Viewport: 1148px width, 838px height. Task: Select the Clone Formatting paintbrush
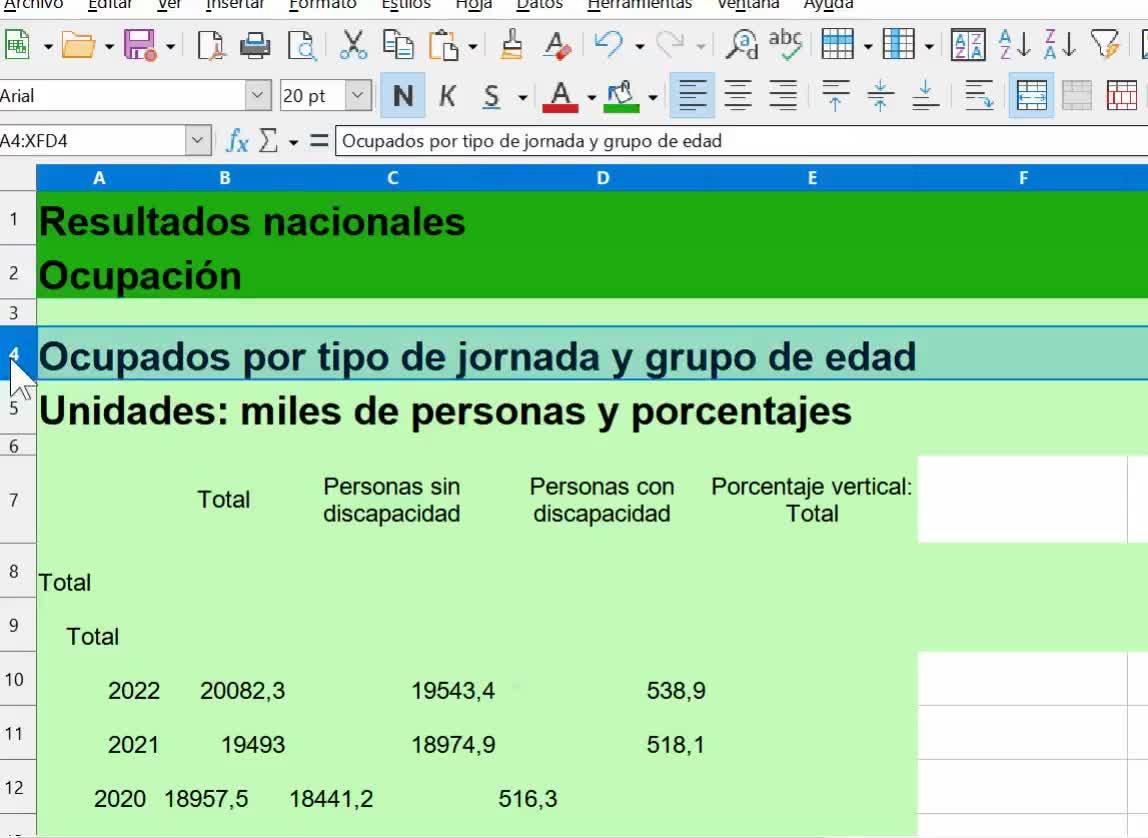tap(512, 45)
